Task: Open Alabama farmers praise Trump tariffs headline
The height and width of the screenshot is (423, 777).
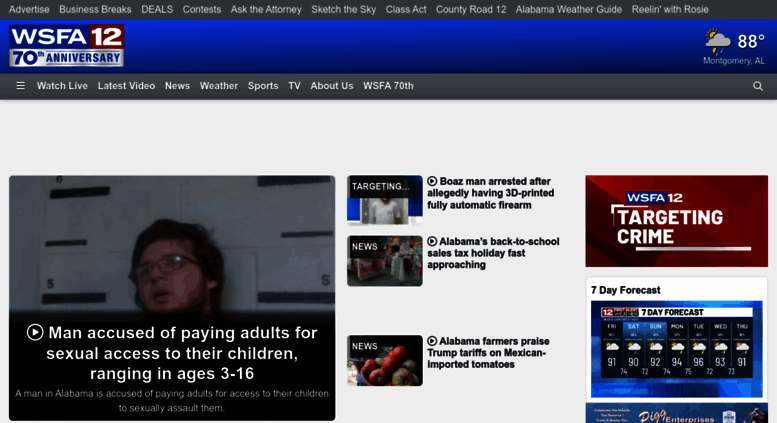Action: point(488,353)
